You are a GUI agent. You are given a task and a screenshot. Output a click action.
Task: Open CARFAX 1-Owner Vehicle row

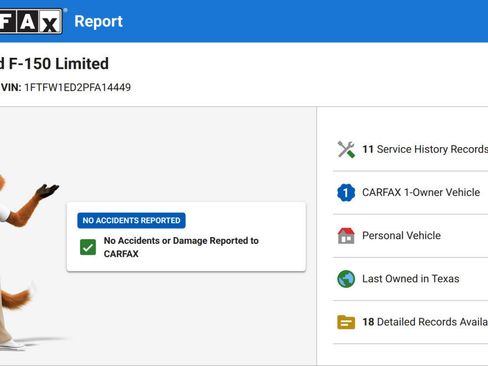click(411, 192)
